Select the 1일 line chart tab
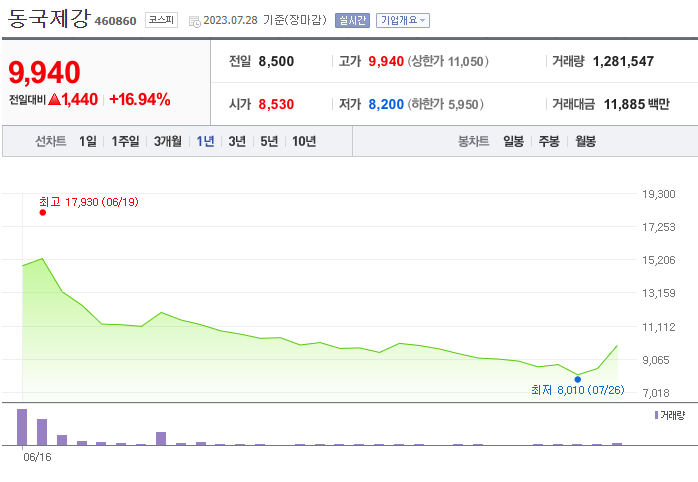This screenshot has height=482, width=698. (x=88, y=142)
